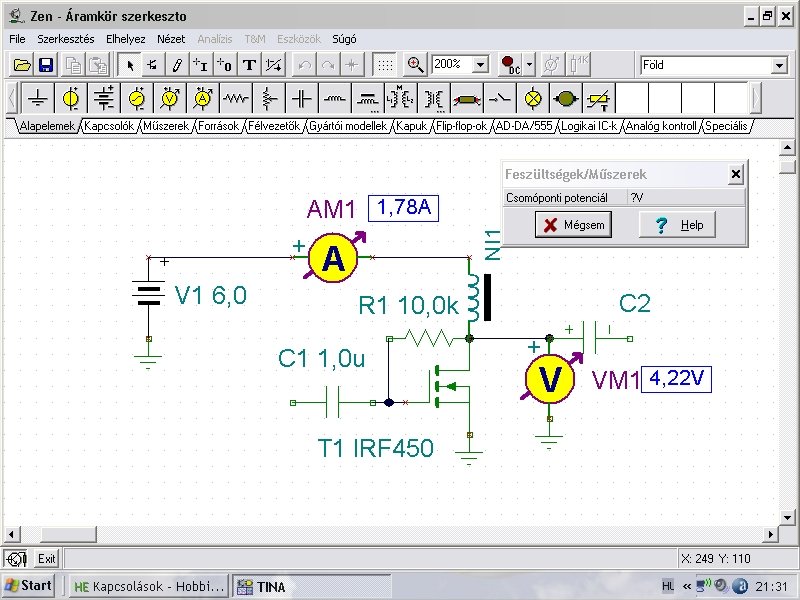
Task: Switch to the Kapcsolók tab
Action: (x=109, y=126)
